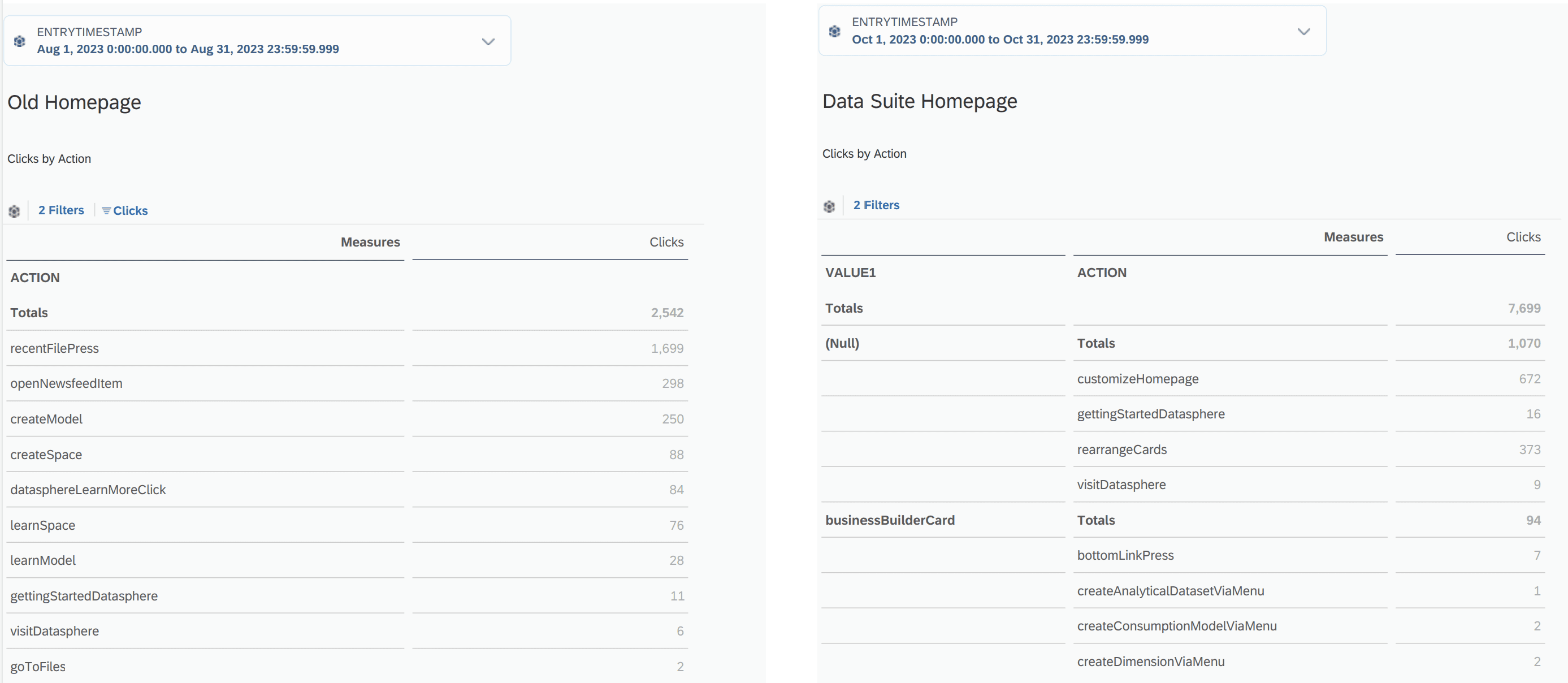The image size is (1568, 683).
Task: Select the Clicks column header in Old Homepage
Action: pyautogui.click(x=666, y=243)
